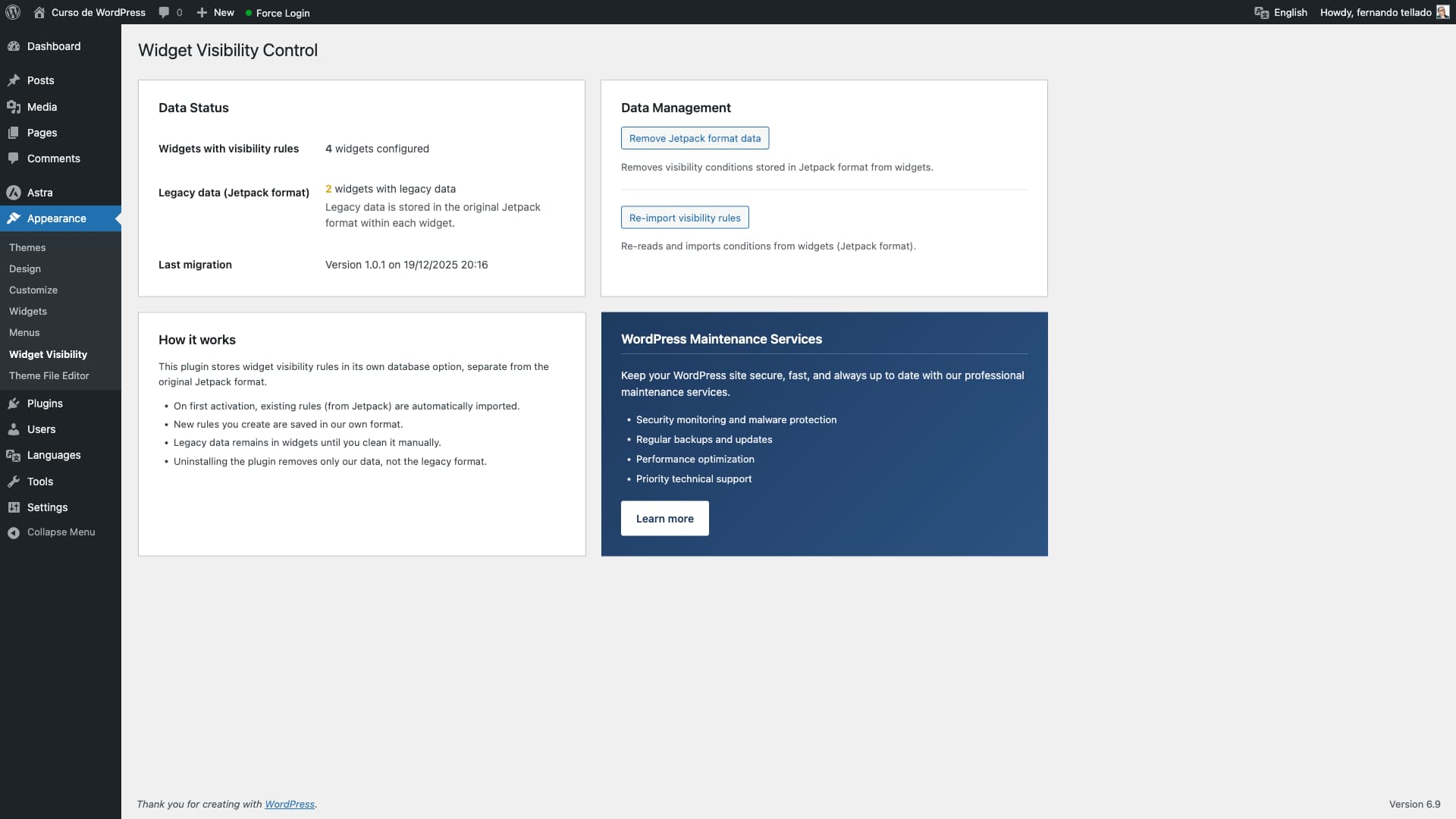Open the New content dropdown

pos(215,12)
